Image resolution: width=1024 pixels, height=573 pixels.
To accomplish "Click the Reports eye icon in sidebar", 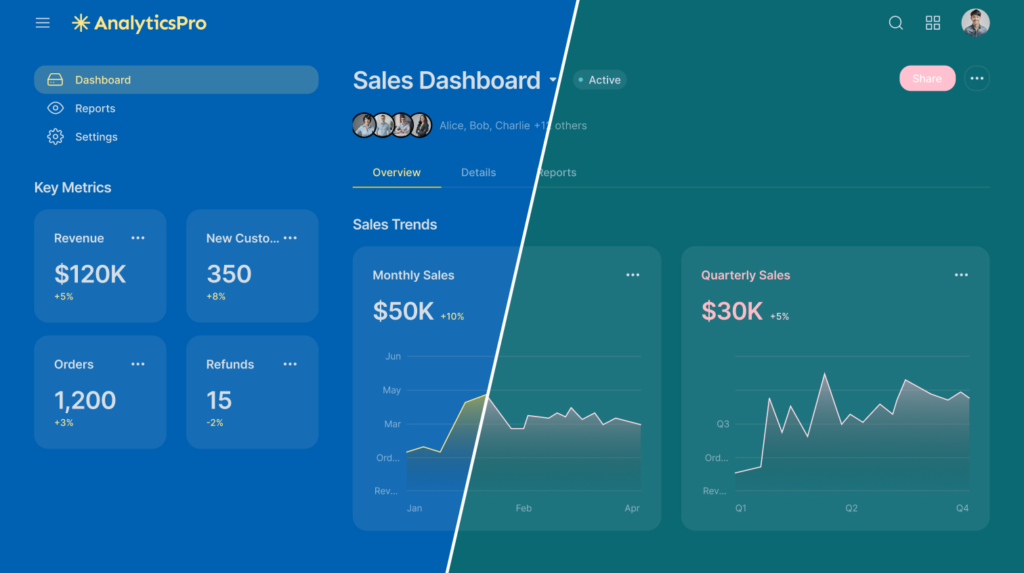I will [x=55, y=108].
